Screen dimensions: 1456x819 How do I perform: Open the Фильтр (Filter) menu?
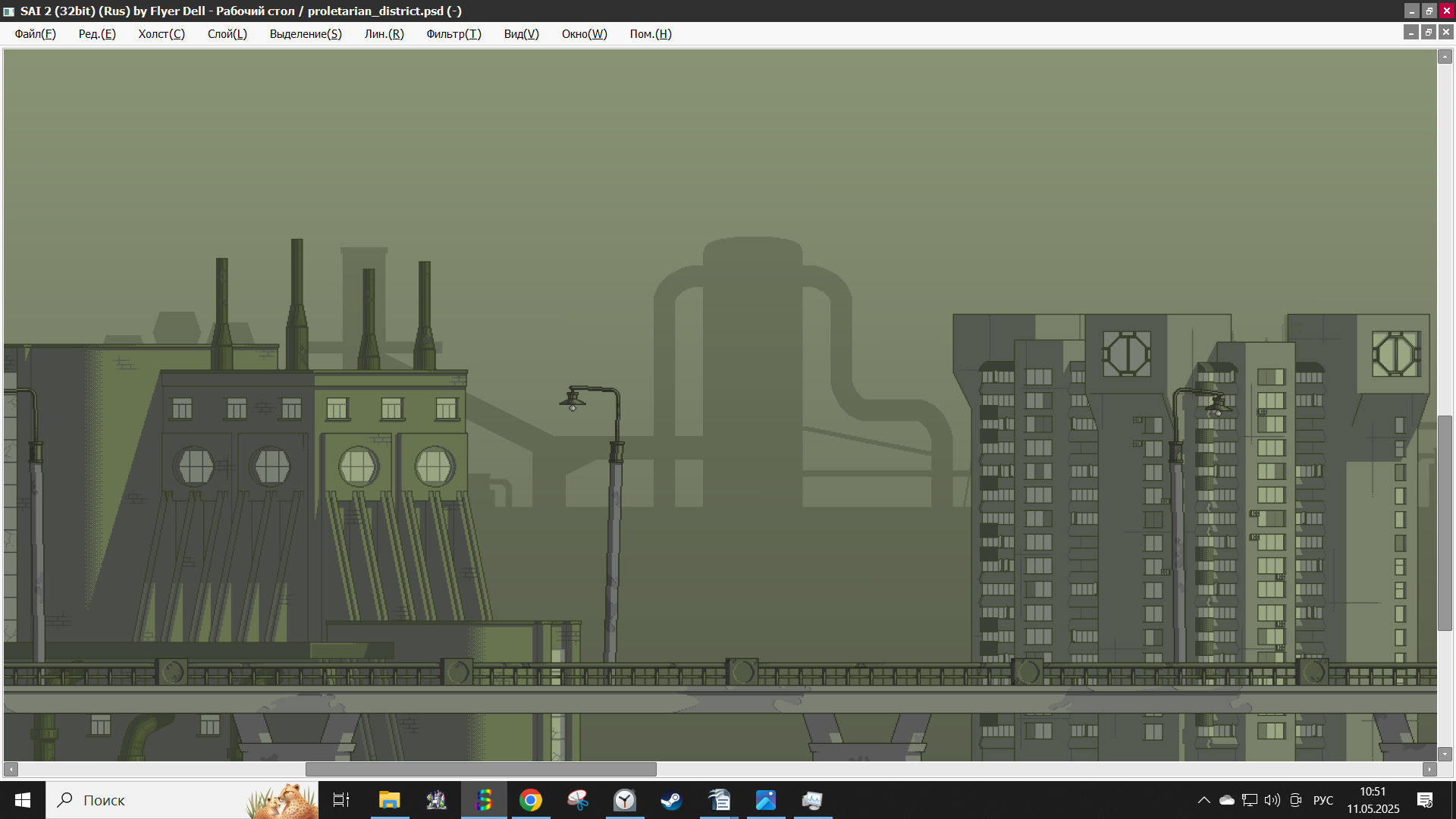(x=453, y=34)
